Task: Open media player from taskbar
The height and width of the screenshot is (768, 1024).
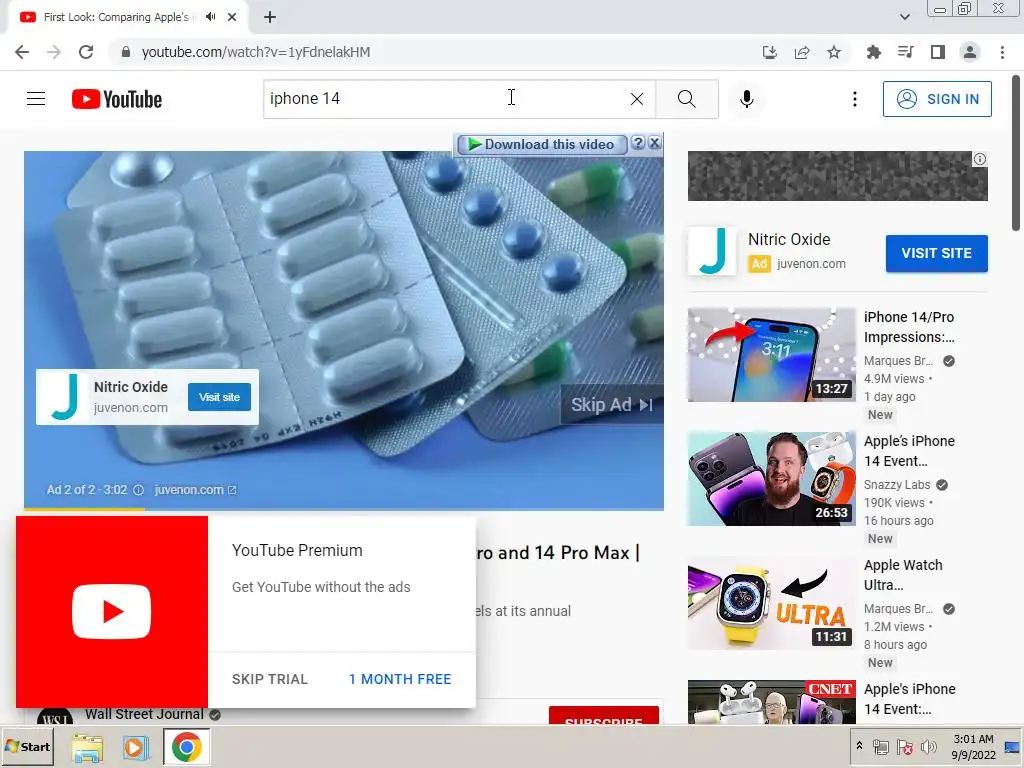Action: click(x=136, y=747)
